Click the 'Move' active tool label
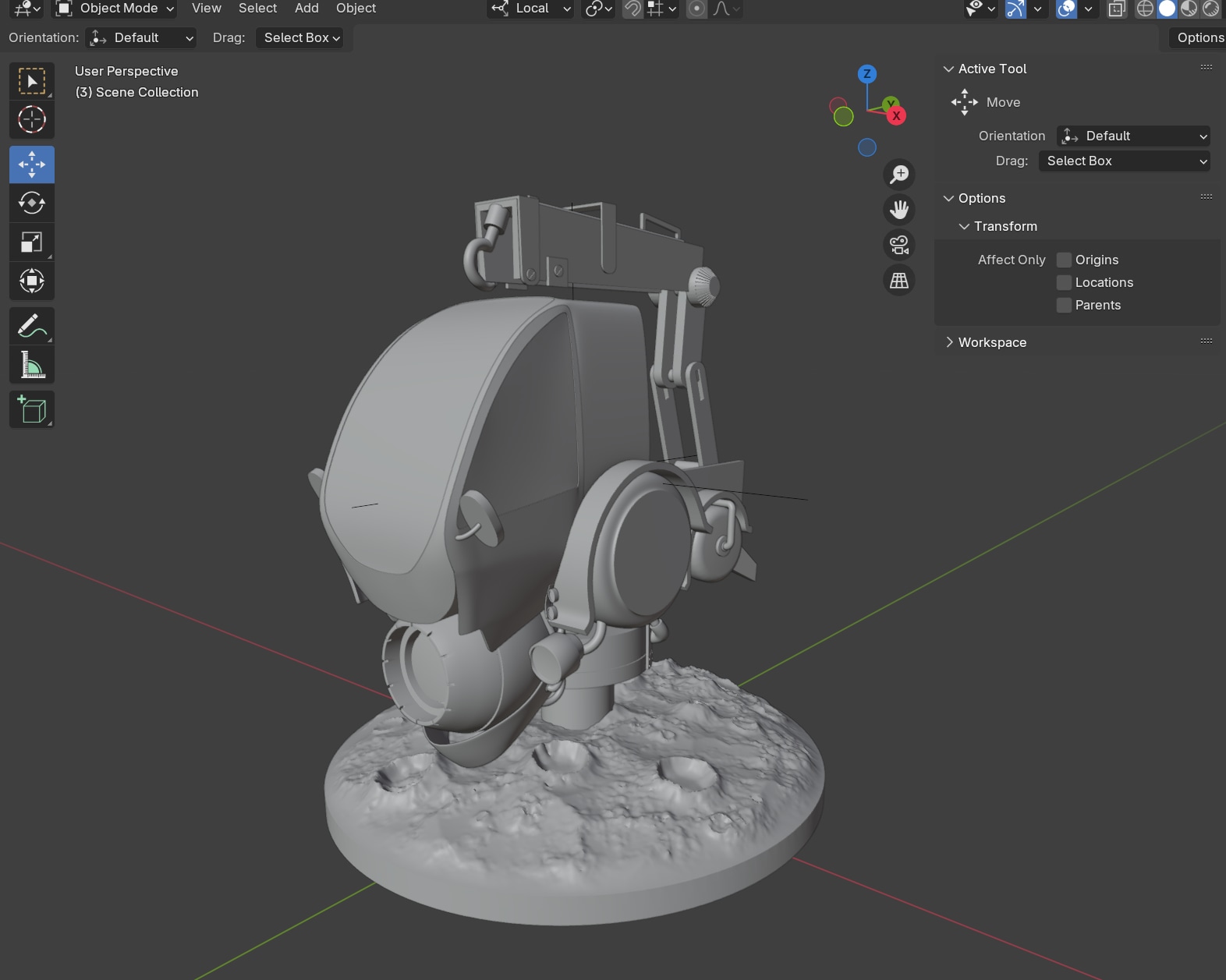 click(x=1003, y=102)
